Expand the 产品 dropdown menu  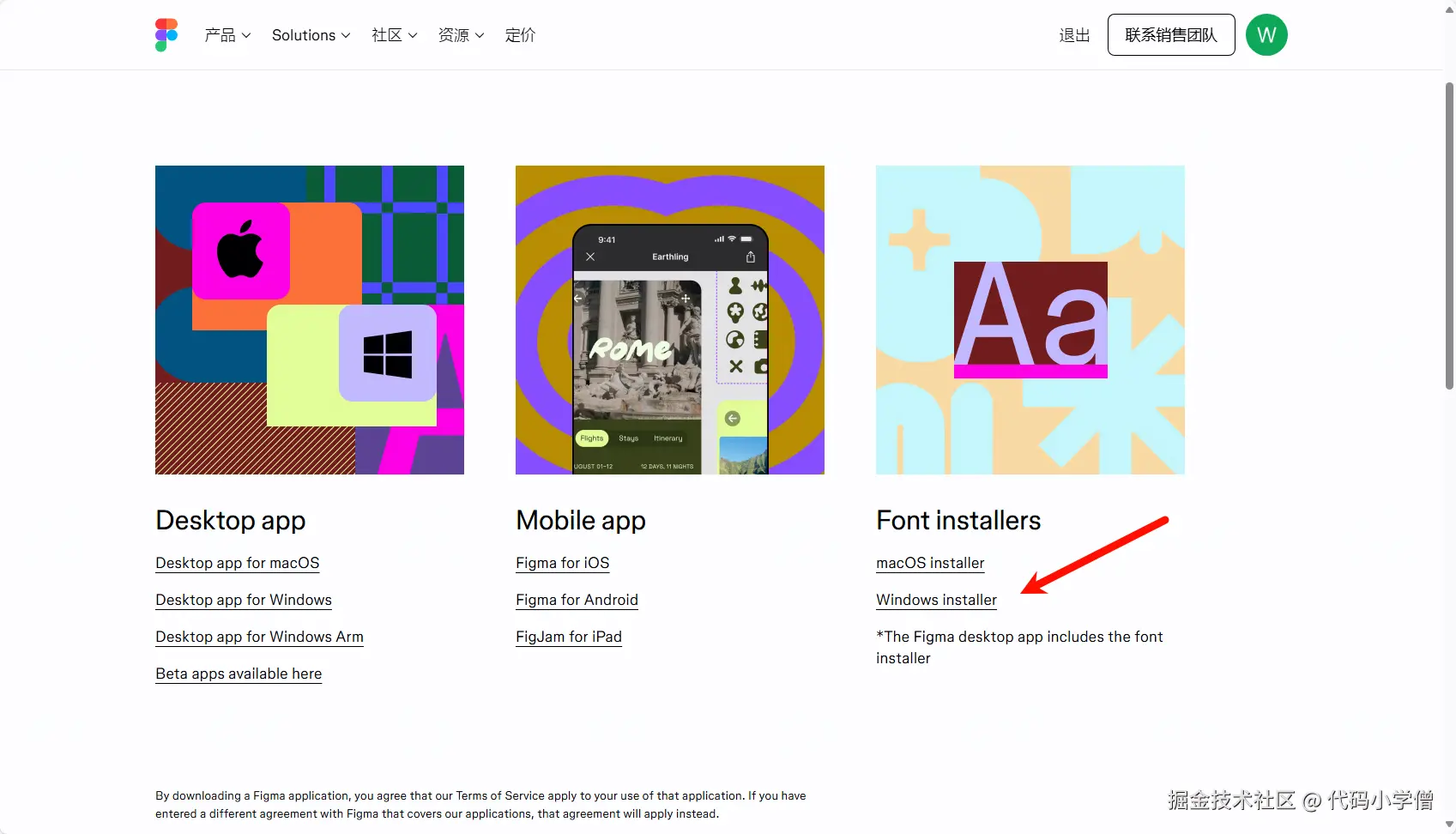click(227, 35)
